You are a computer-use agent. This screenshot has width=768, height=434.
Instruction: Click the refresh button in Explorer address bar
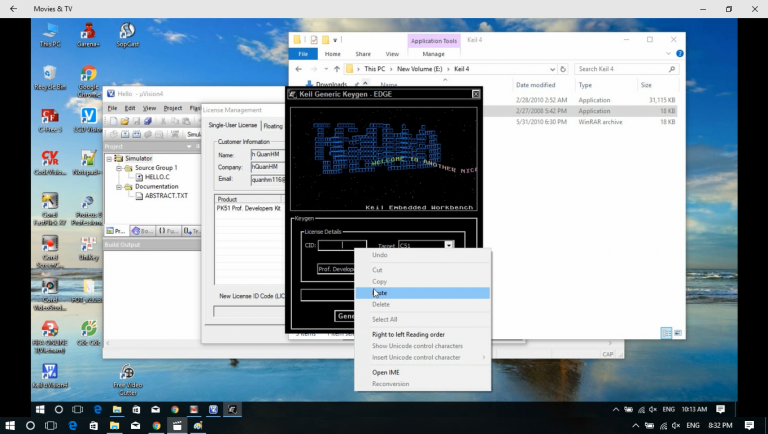tap(565, 69)
